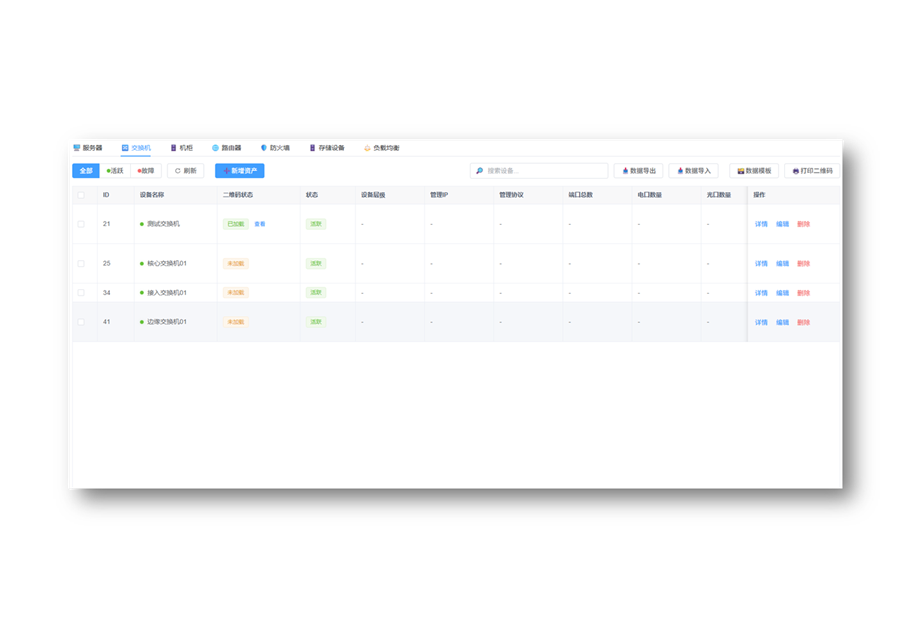This screenshot has width=909, height=624.
Task: Click the 负载均衡 icon
Action: point(367,148)
